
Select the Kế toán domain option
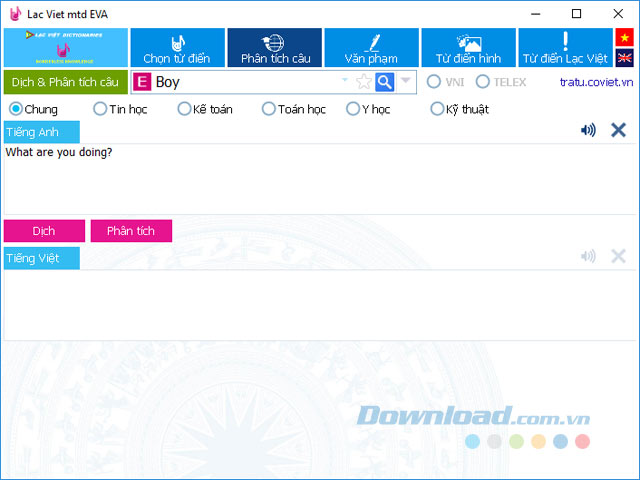click(x=205, y=109)
